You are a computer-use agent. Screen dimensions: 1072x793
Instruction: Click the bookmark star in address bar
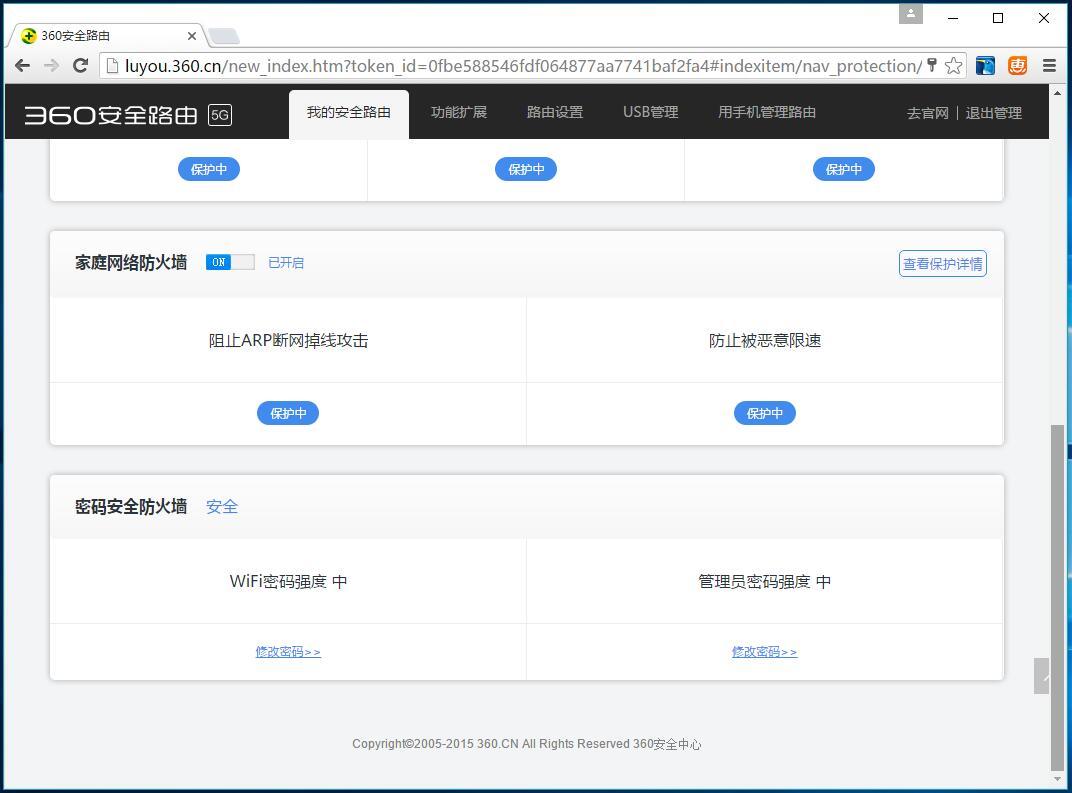click(953, 65)
